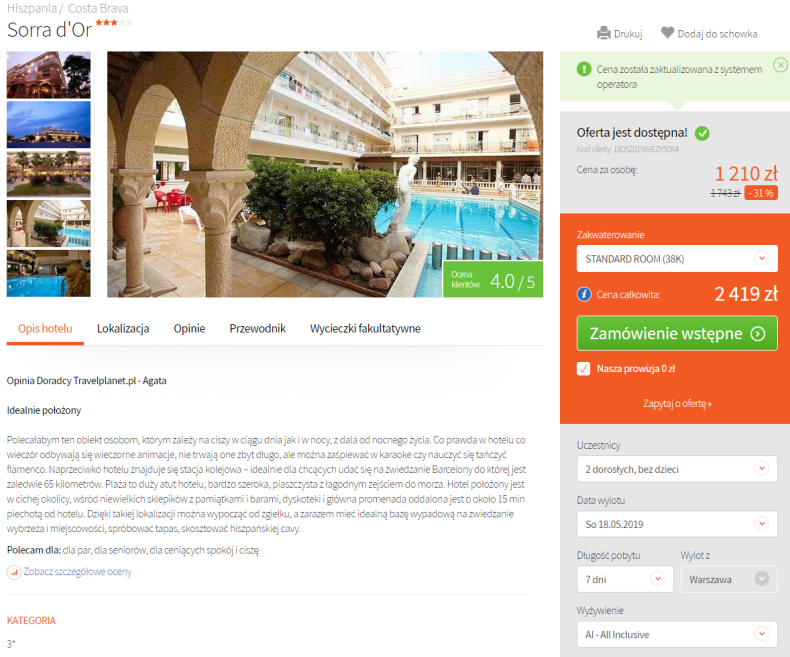Open the Opinie tab
This screenshot has width=790, height=657.
coord(189,328)
